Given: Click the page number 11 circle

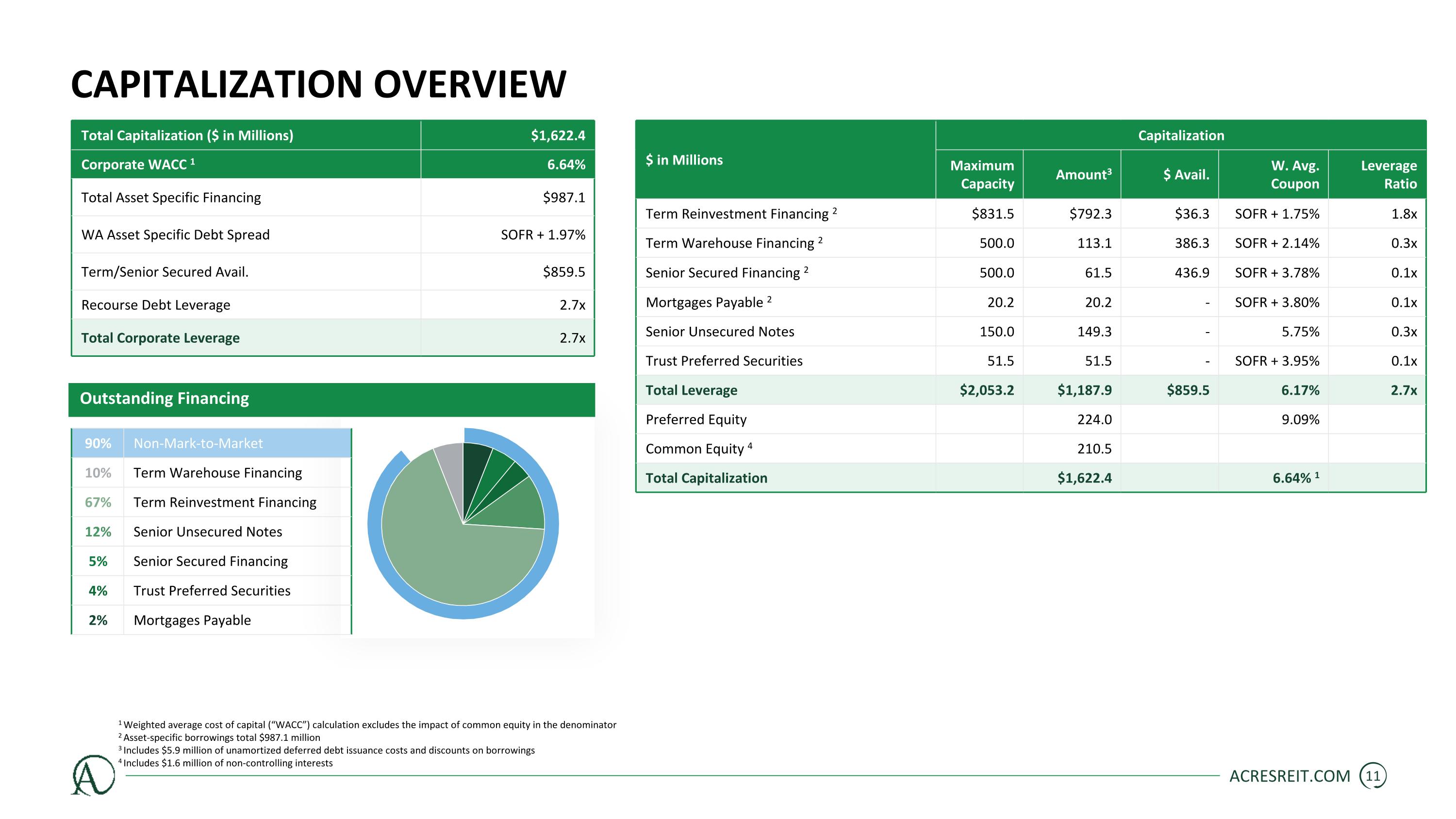Looking at the screenshot, I should coord(1373,776).
